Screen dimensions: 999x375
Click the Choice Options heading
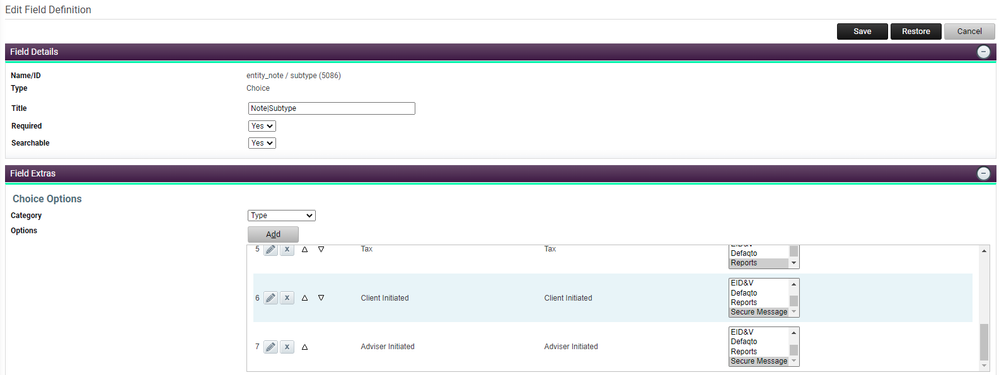tap(47, 199)
